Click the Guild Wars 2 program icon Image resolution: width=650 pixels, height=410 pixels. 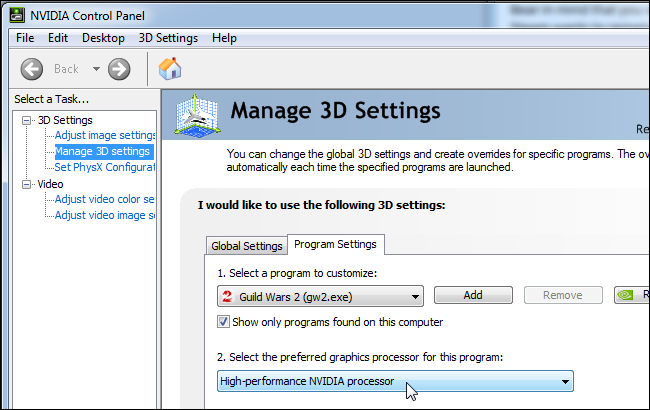[x=227, y=296]
